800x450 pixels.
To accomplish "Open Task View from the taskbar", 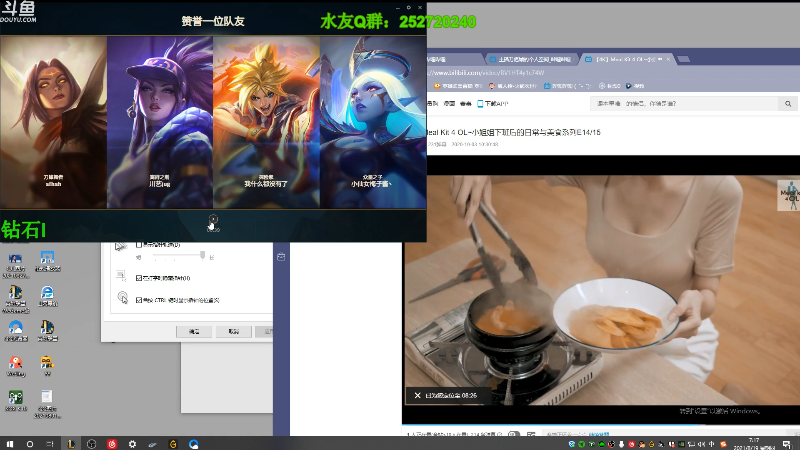I will [49, 444].
